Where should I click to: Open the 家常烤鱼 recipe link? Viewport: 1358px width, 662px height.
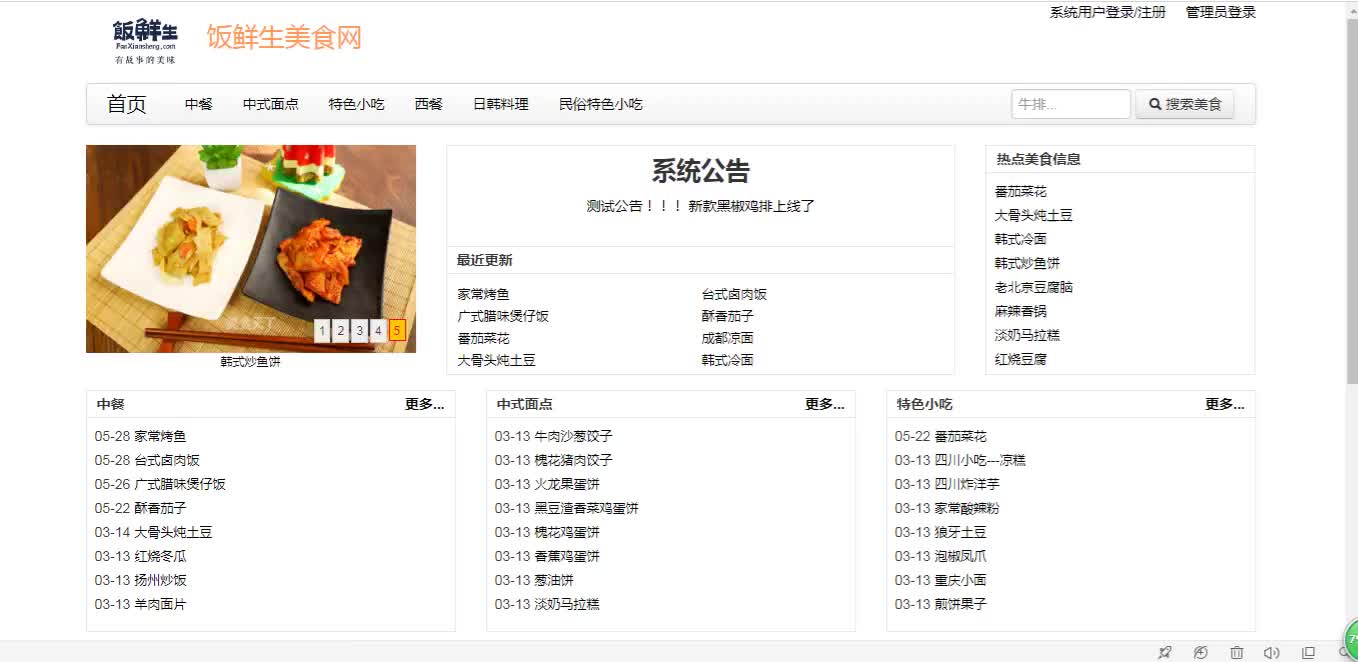tap(481, 294)
